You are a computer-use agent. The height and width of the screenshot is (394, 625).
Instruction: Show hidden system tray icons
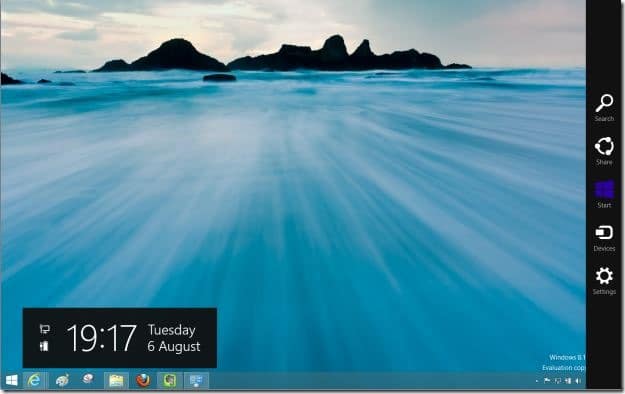537,381
